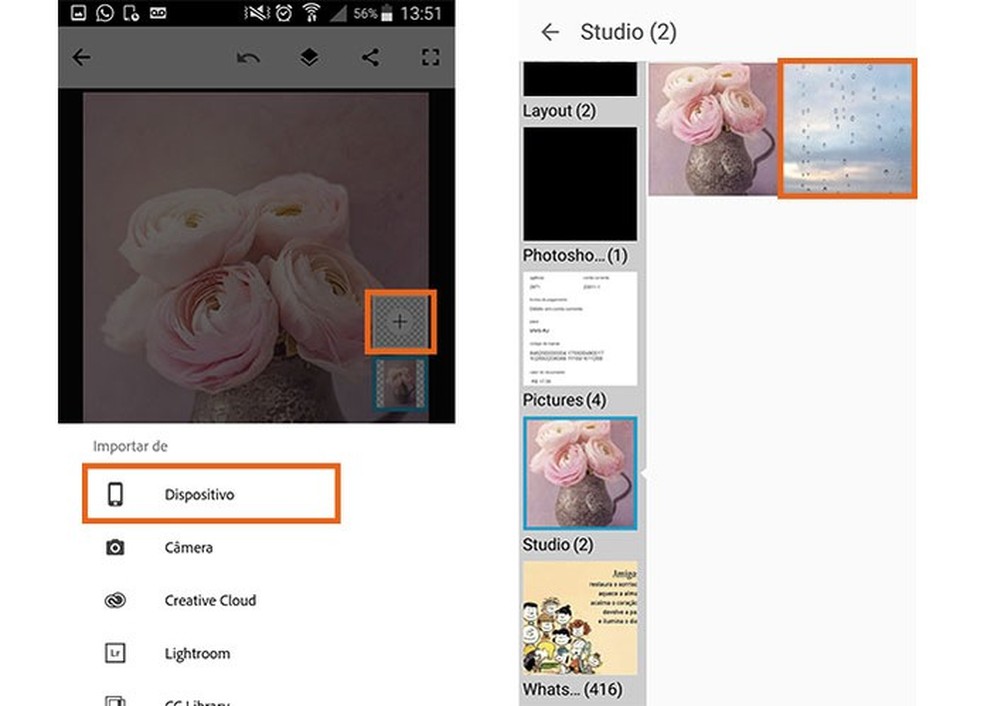Add a new layer with plus tile
This screenshot has width=984, height=706.
tap(400, 322)
